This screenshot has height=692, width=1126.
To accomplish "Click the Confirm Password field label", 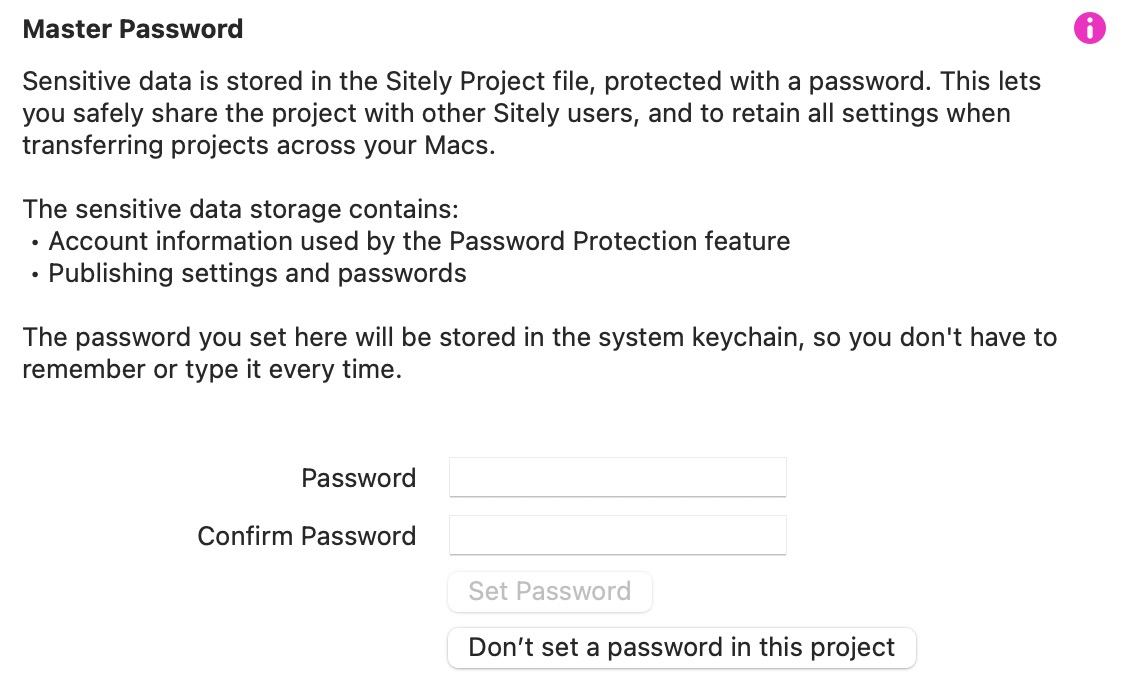I will point(307,536).
